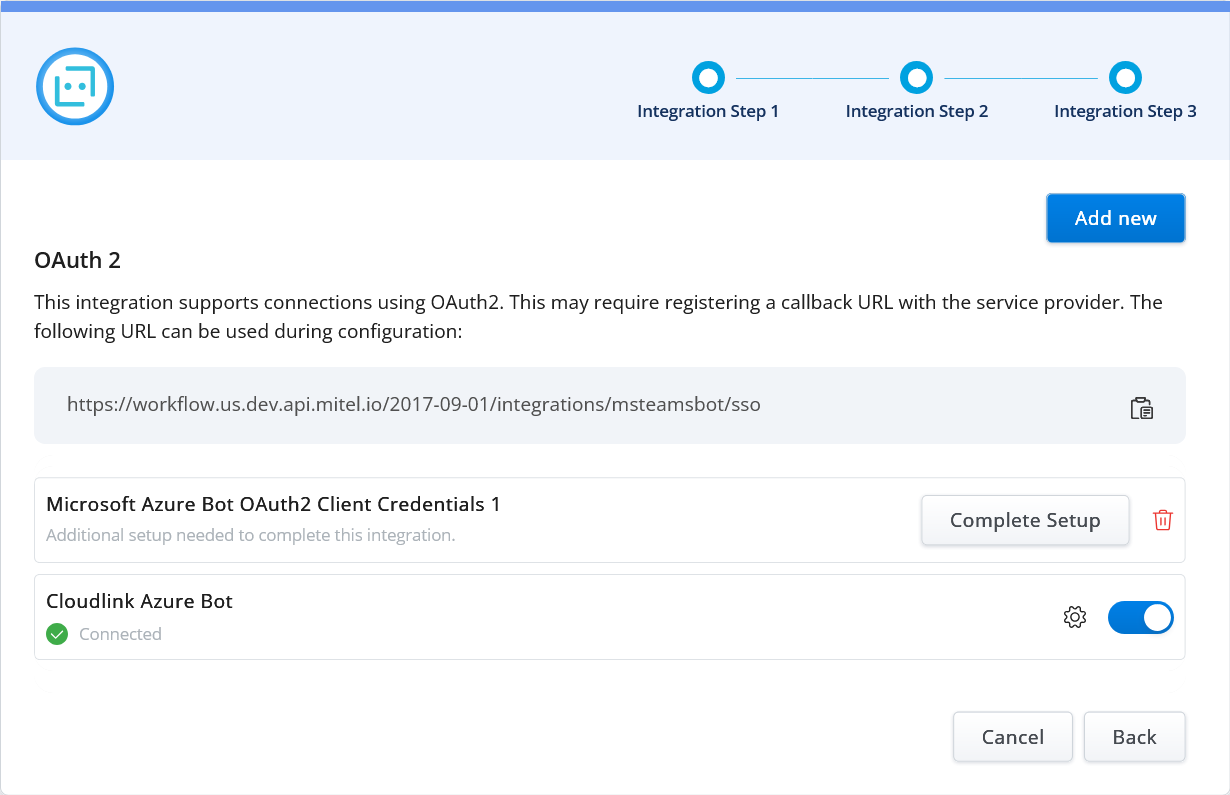Disable the Cloudlink Azure Bot toggle

point(1140,618)
